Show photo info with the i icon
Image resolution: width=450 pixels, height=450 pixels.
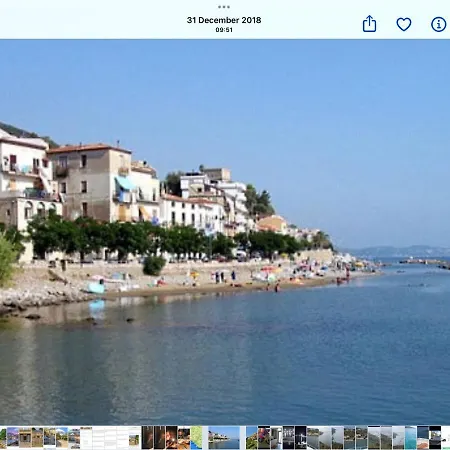(438, 24)
